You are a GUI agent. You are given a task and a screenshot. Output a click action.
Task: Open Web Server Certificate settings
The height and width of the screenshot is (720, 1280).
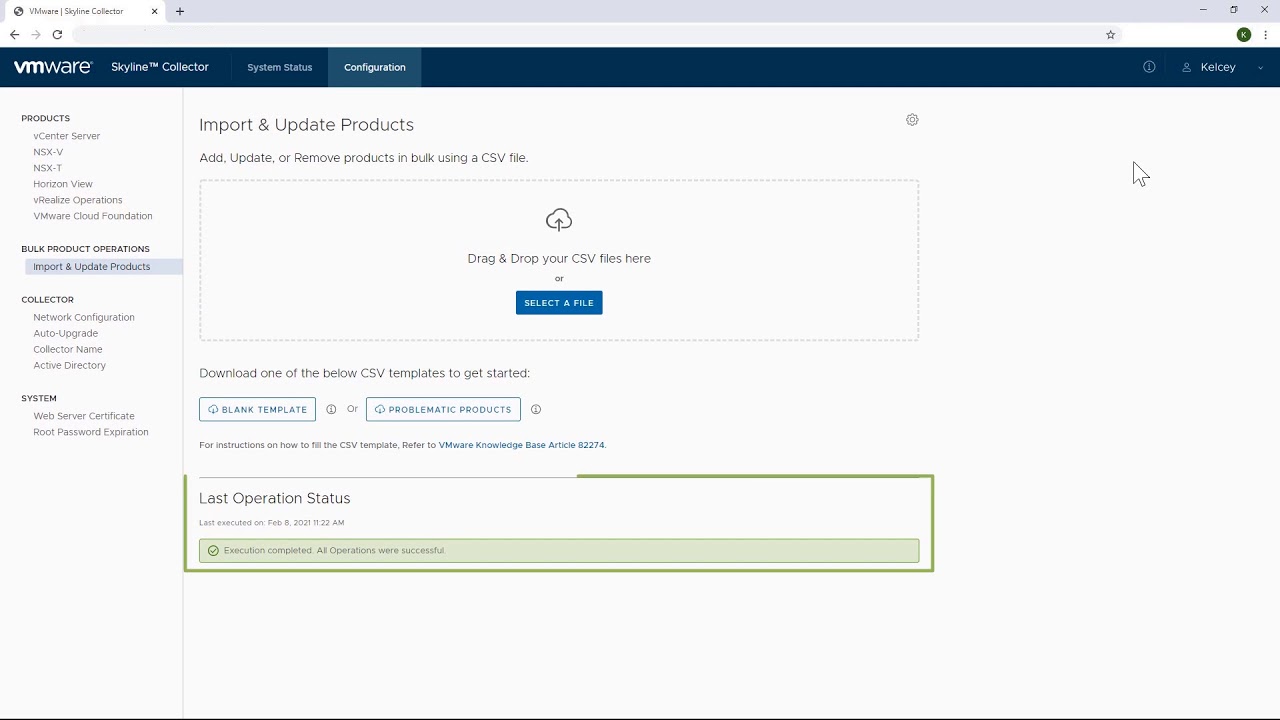click(84, 416)
